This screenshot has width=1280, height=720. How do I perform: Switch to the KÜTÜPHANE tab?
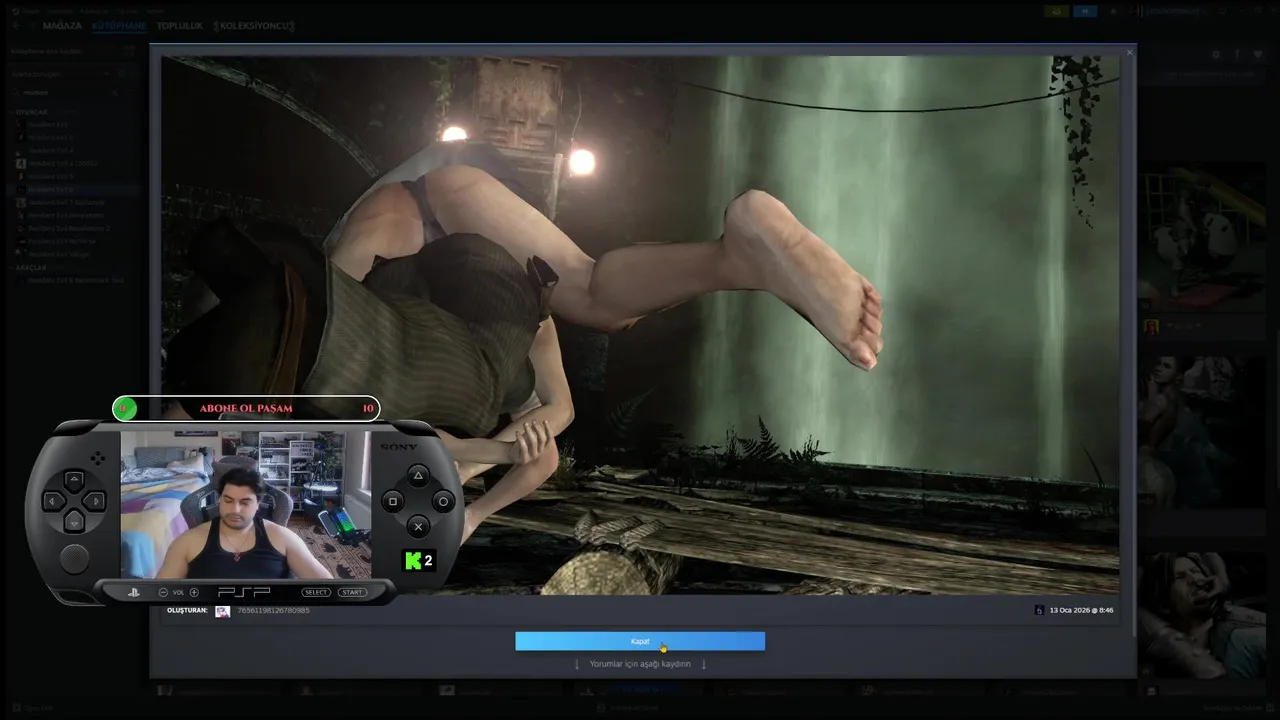pyautogui.click(x=119, y=25)
